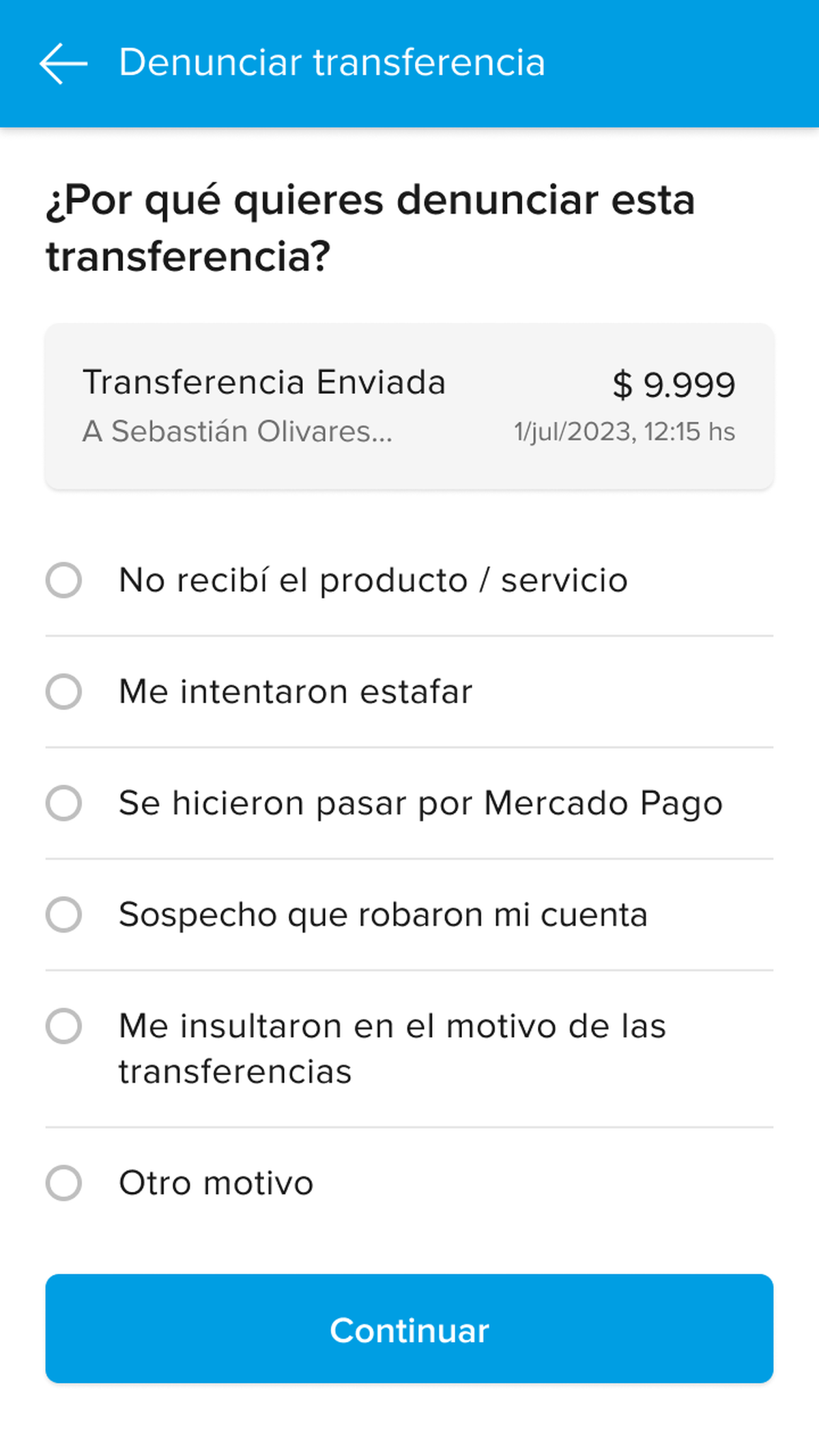Screen dimensions: 819x1456
Task: Click the "Se hicieron pasar por Mercado Pago" text
Action: [x=420, y=803]
